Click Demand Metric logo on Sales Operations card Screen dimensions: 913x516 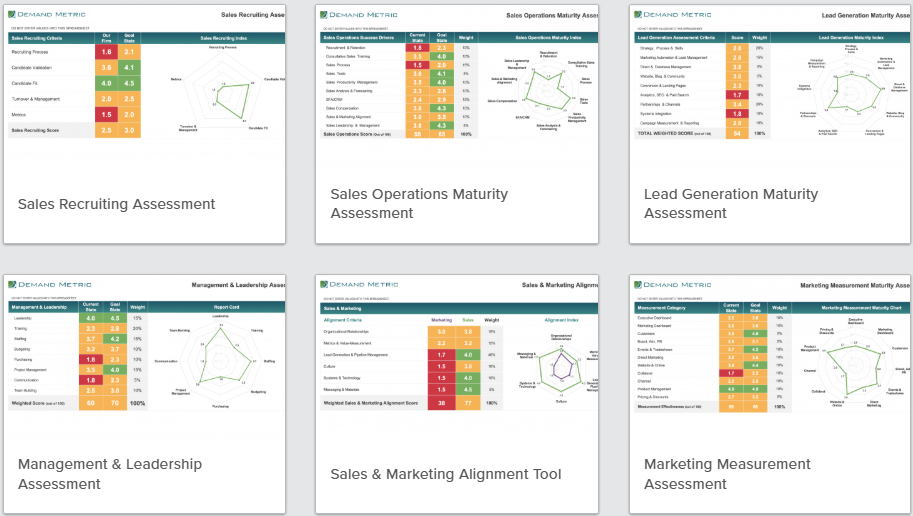pyautogui.click(x=359, y=14)
